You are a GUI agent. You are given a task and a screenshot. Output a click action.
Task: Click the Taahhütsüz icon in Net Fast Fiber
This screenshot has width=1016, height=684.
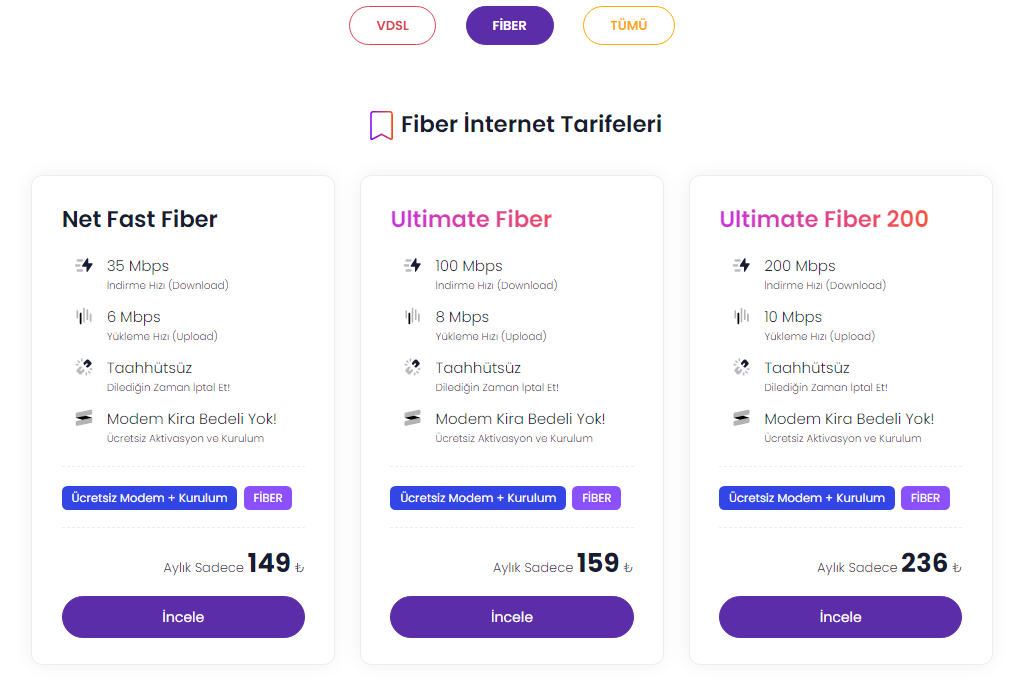(84, 367)
